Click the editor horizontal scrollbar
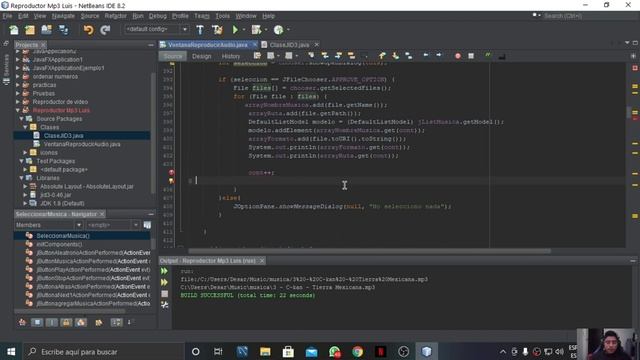The image size is (640, 360). 369,251
